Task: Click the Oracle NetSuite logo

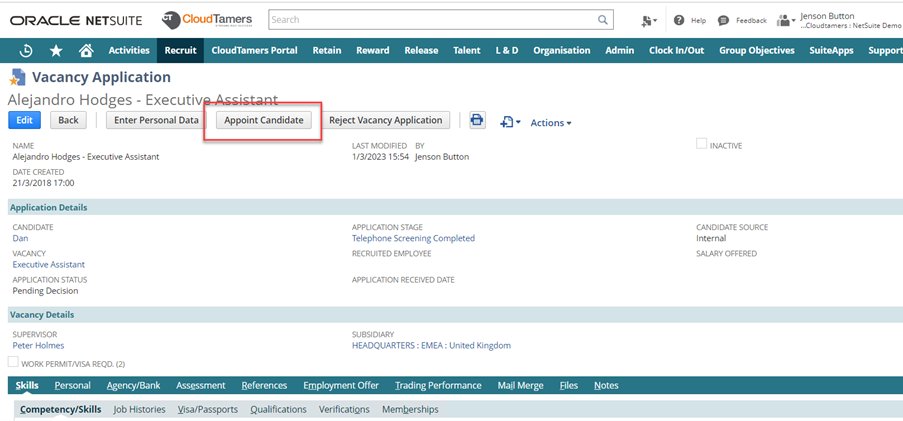Action: (76, 20)
